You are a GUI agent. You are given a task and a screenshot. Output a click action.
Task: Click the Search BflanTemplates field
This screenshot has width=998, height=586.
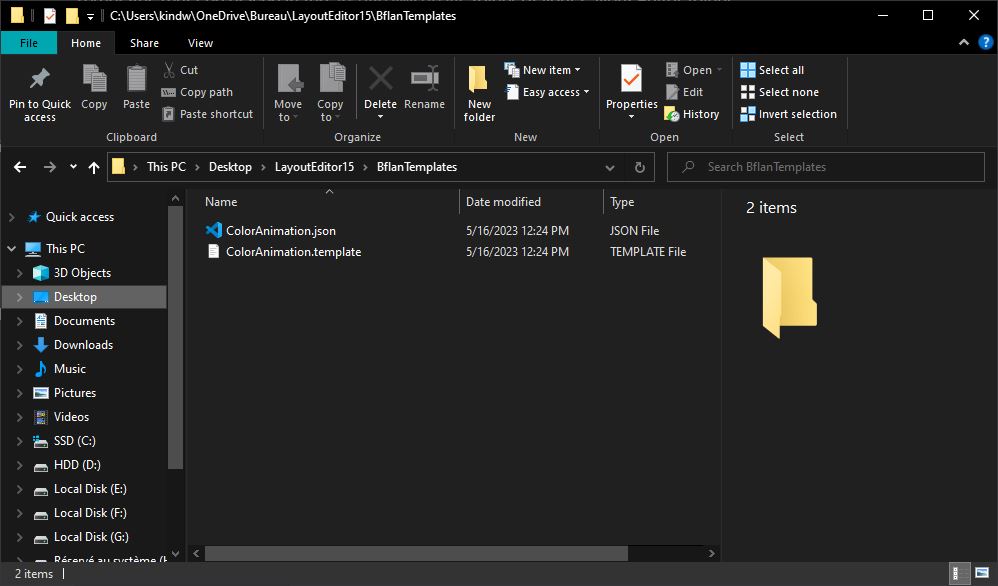830,167
